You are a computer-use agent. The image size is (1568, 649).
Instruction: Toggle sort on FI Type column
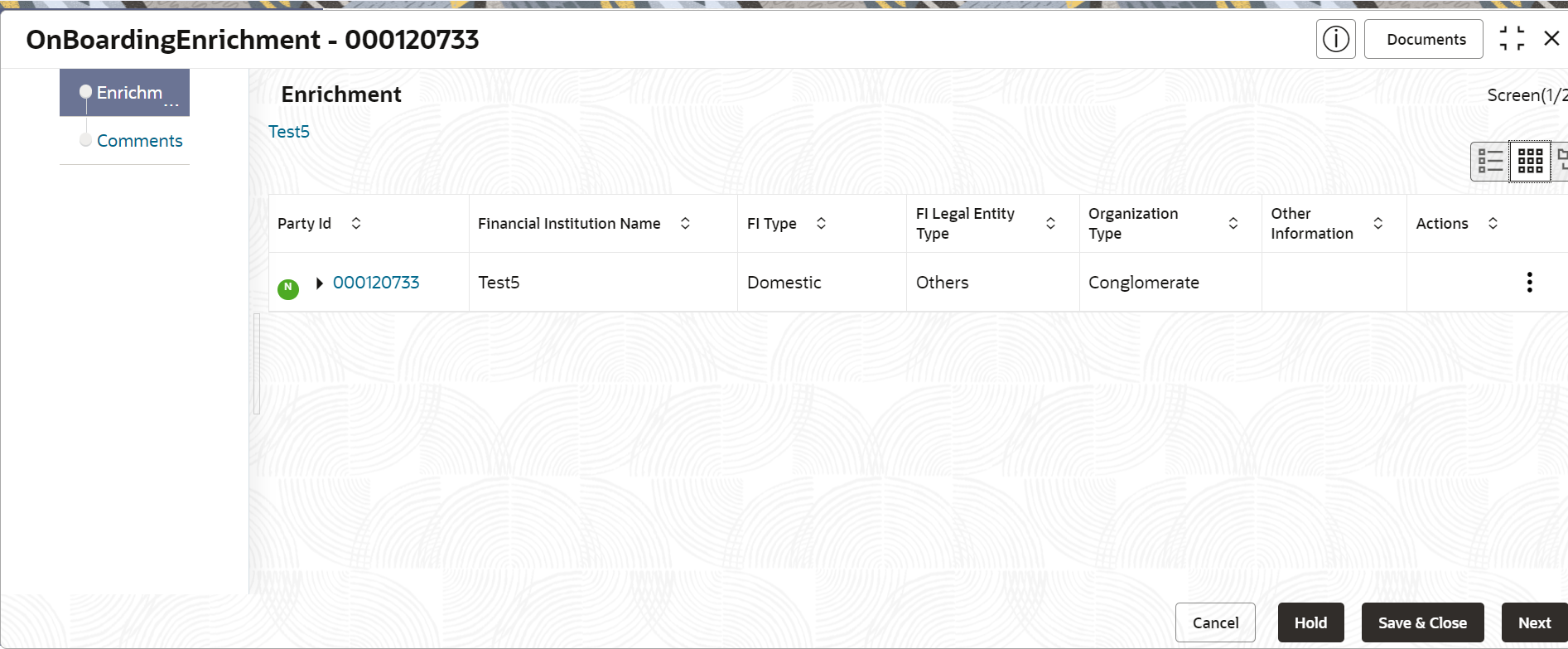coord(821,223)
